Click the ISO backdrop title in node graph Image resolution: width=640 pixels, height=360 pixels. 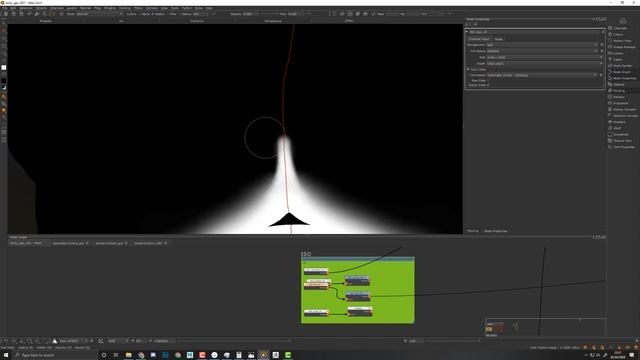pyautogui.click(x=306, y=254)
